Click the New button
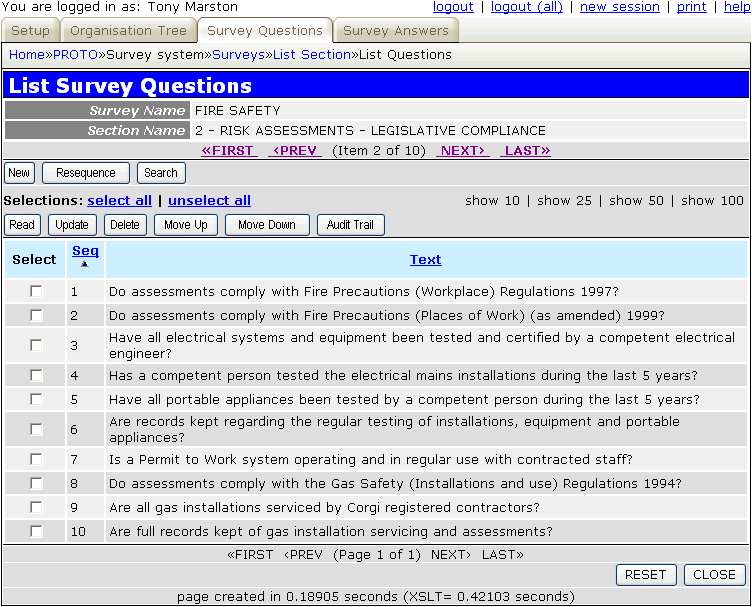The image size is (752, 607). pyautogui.click(x=19, y=173)
